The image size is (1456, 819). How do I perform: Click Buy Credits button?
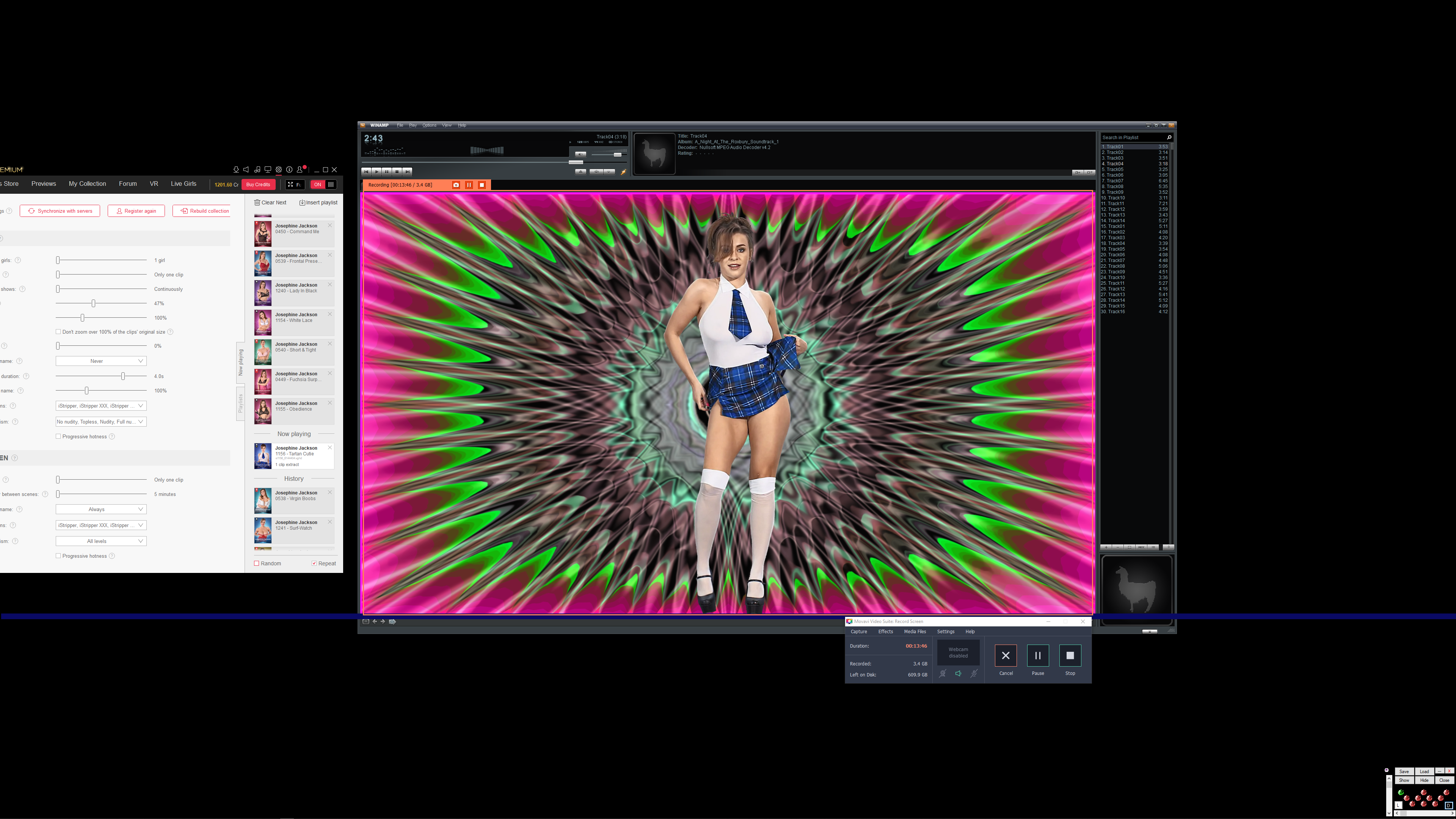pos(258,185)
